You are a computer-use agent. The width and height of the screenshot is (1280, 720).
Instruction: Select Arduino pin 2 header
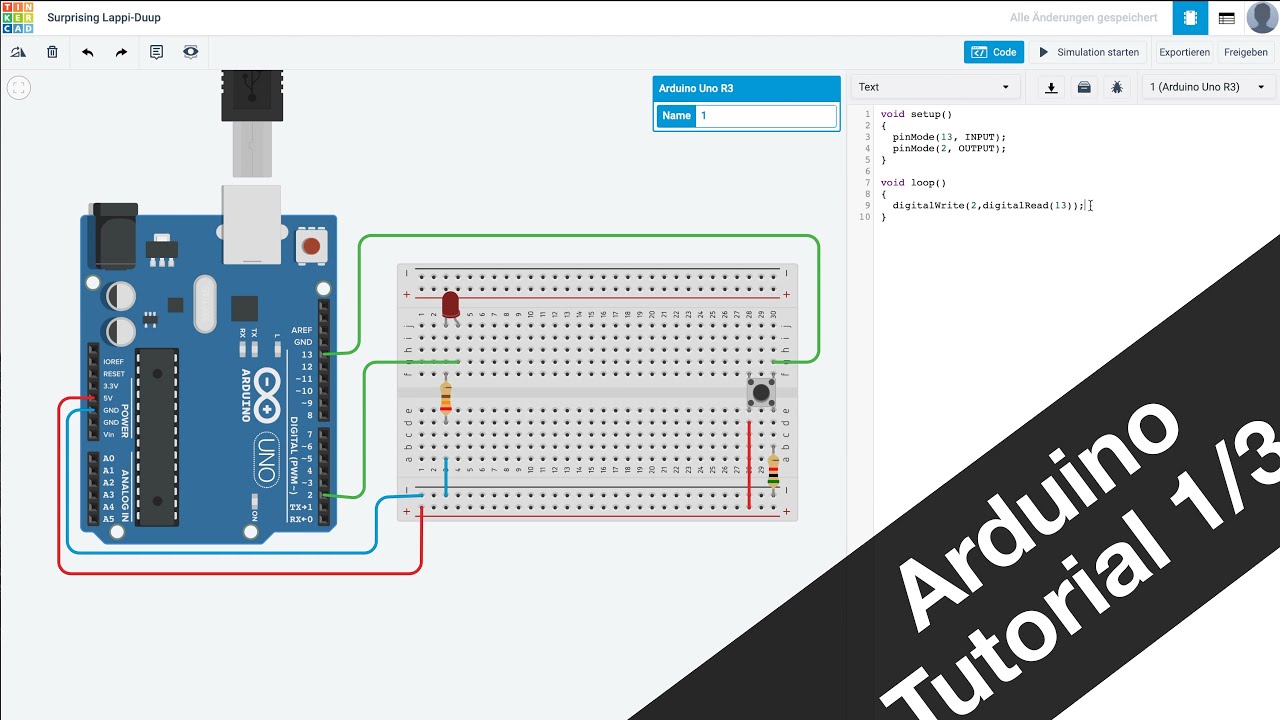tap(324, 495)
